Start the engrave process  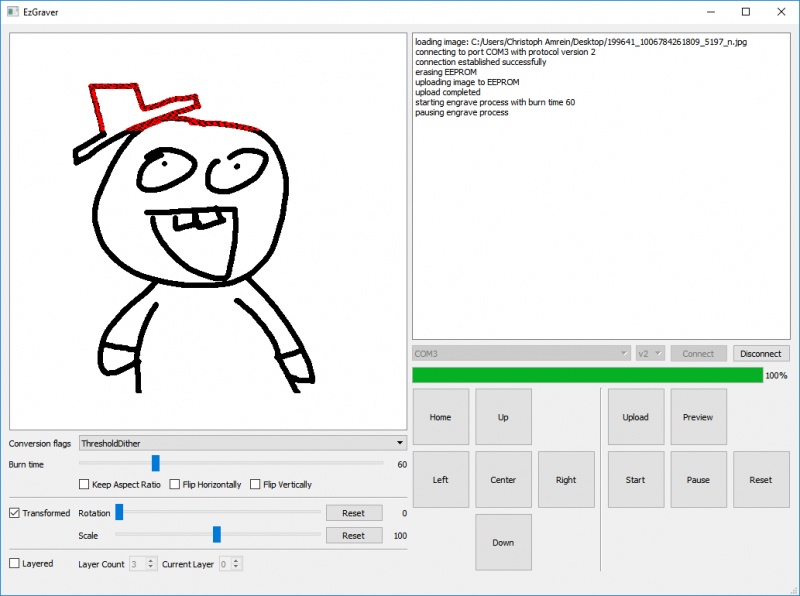click(x=635, y=480)
